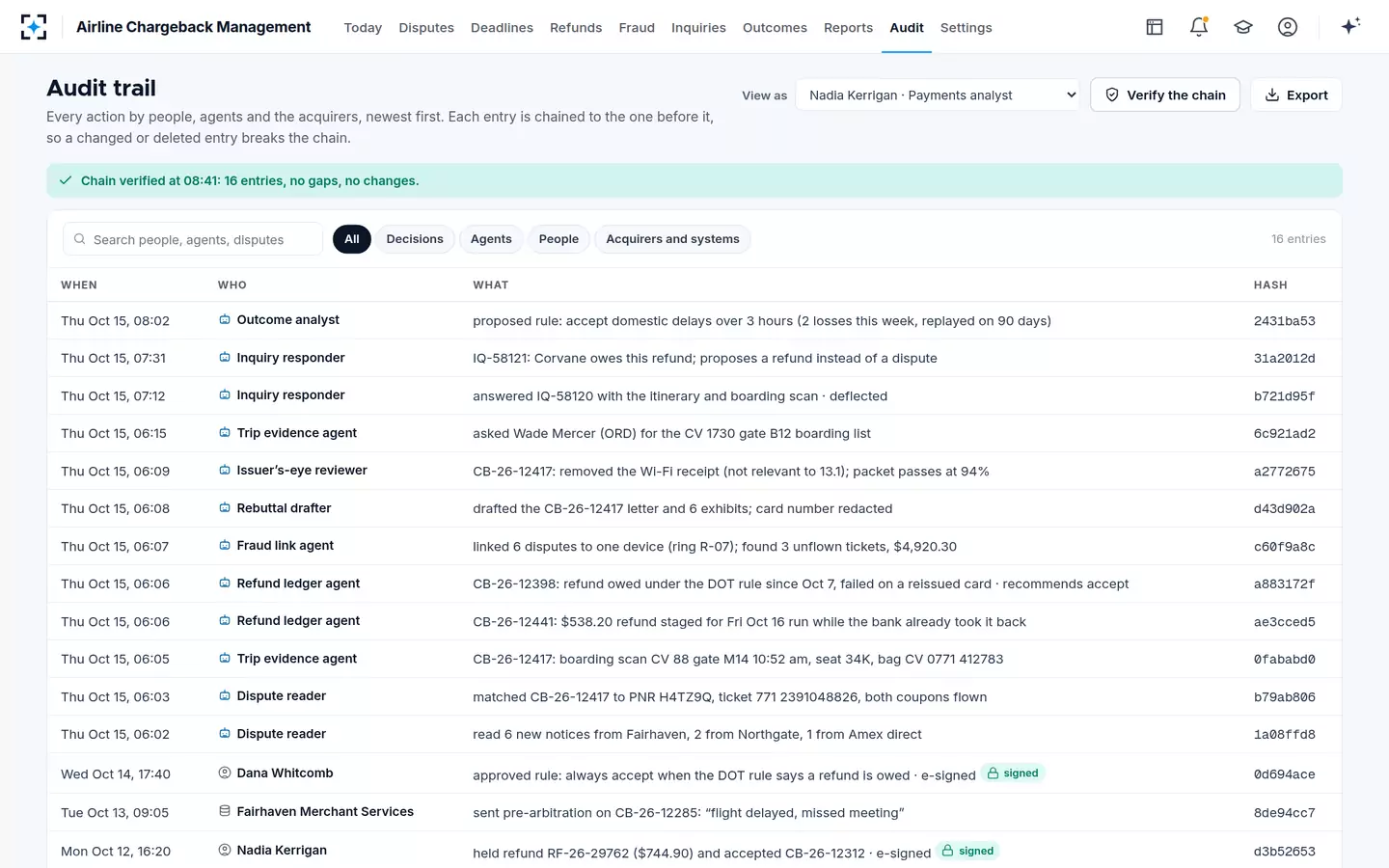Click the Refund ledger agent CB-26-12441 entry

point(694,621)
